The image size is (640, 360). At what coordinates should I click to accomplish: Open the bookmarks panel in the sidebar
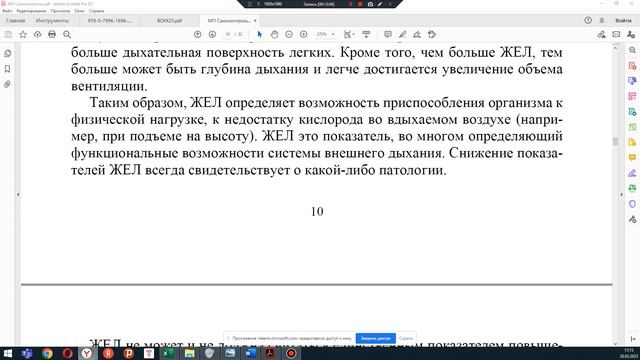[7, 69]
